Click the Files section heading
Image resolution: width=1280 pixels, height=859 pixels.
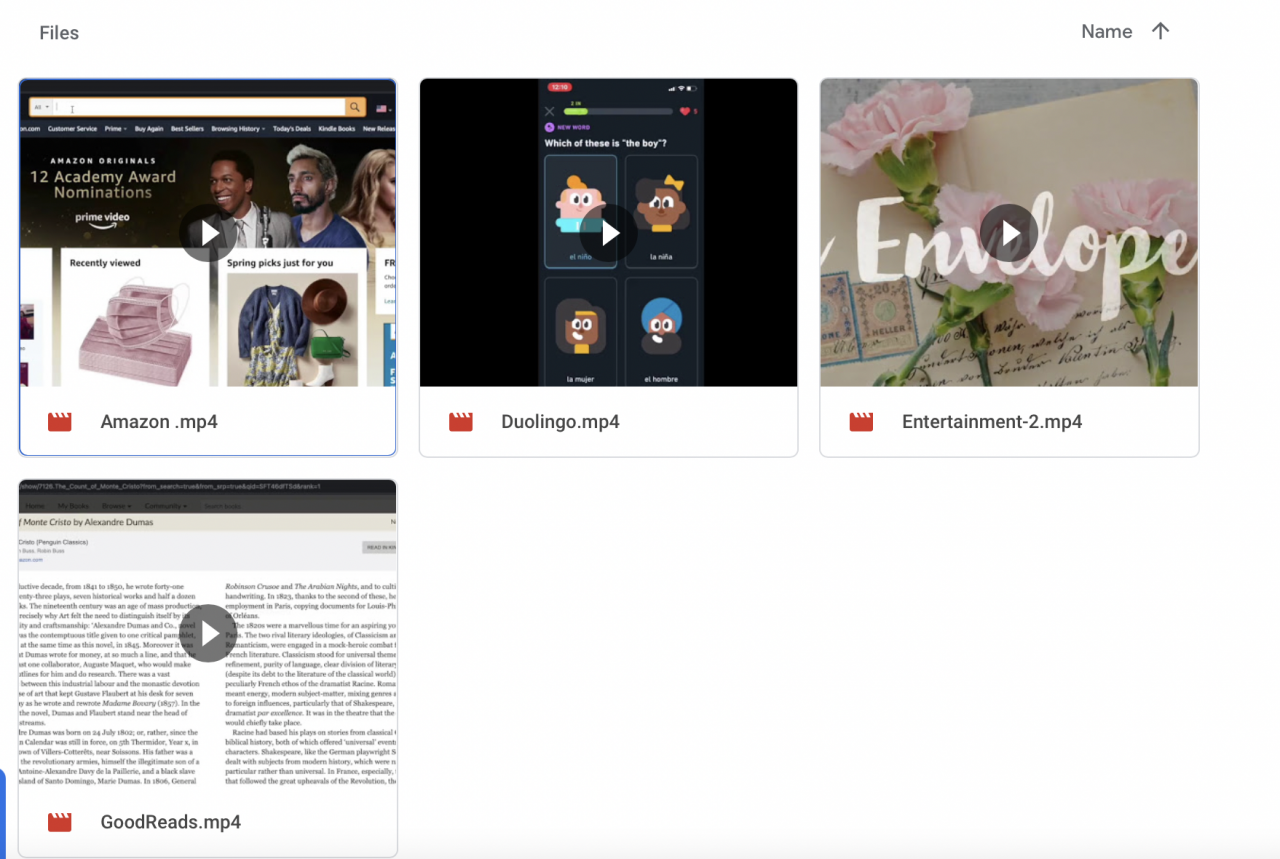point(59,33)
